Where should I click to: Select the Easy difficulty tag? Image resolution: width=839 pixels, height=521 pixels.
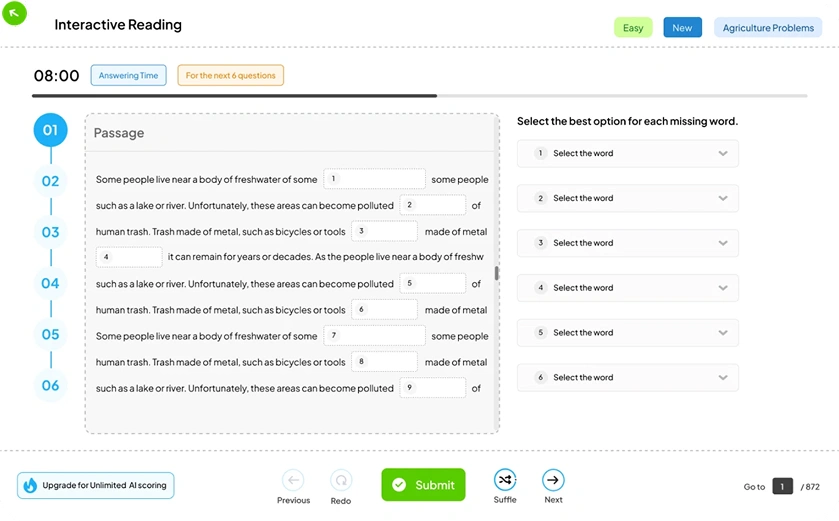[633, 28]
